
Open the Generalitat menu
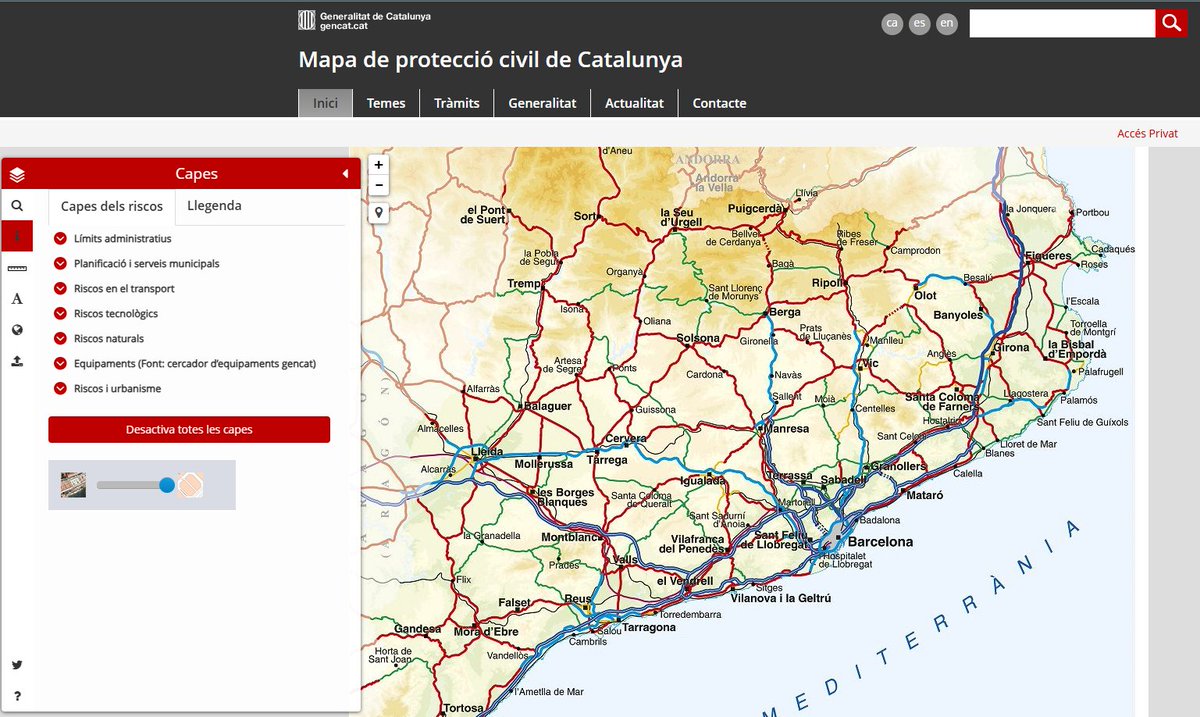coord(542,103)
